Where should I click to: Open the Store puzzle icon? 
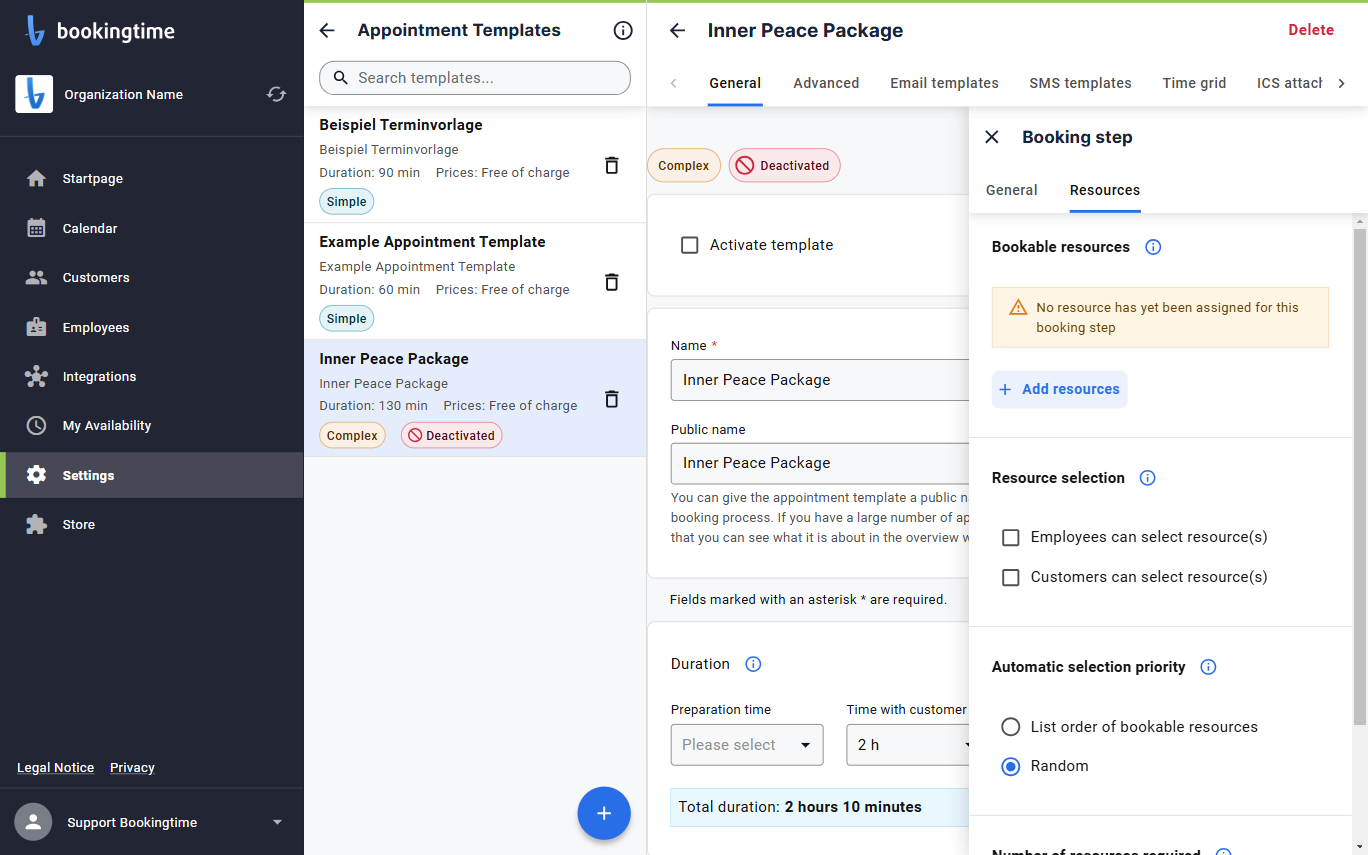[x=36, y=525]
